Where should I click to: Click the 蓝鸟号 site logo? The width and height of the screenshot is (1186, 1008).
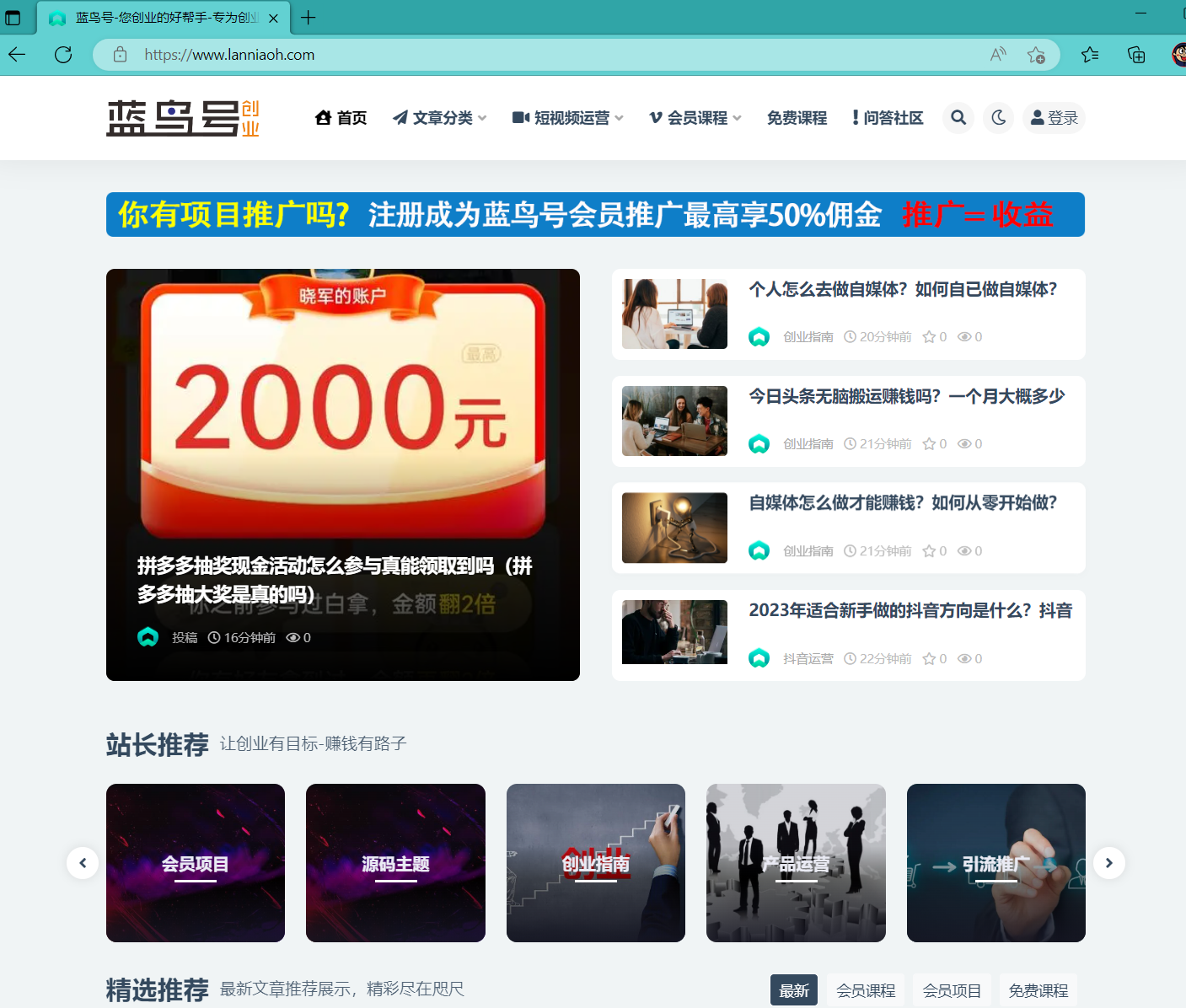pyautogui.click(x=182, y=118)
